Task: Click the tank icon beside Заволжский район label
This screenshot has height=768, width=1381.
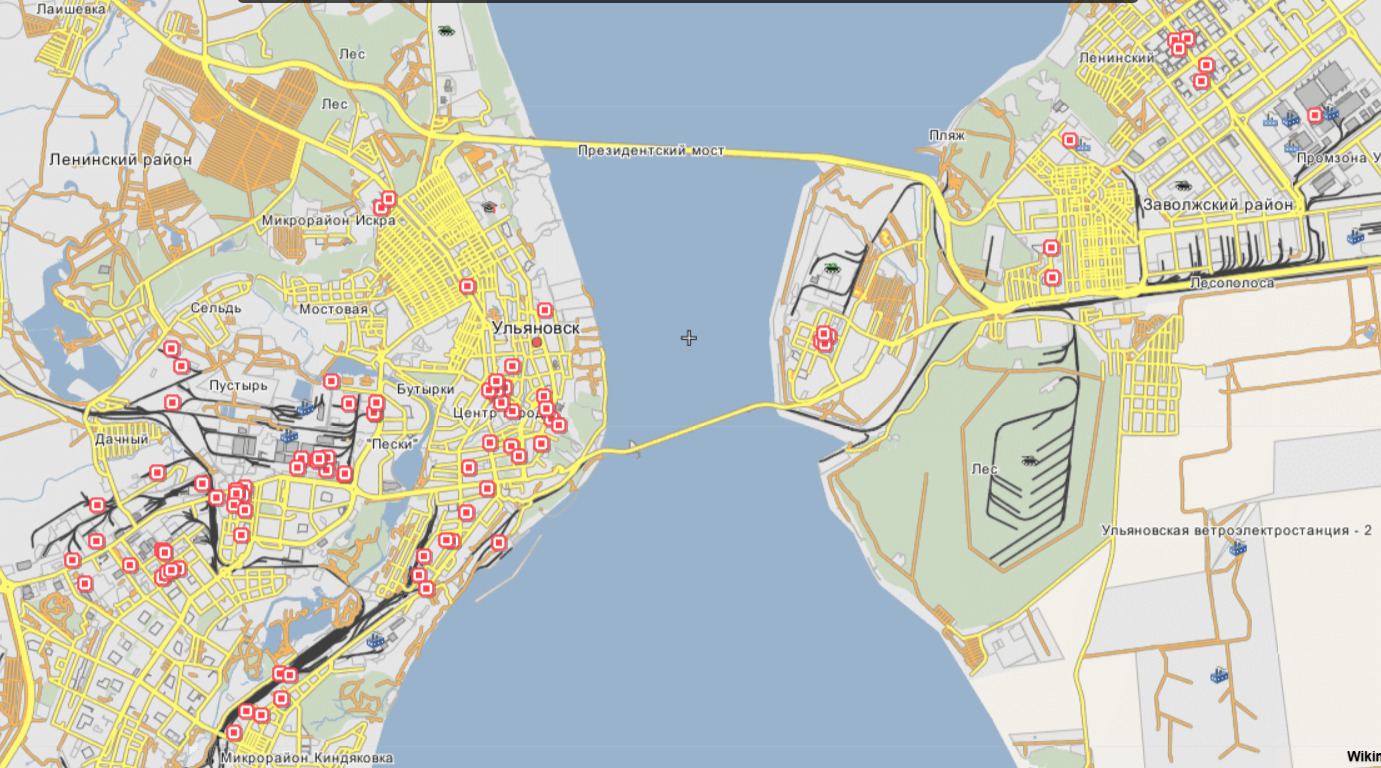Action: 1183,185
